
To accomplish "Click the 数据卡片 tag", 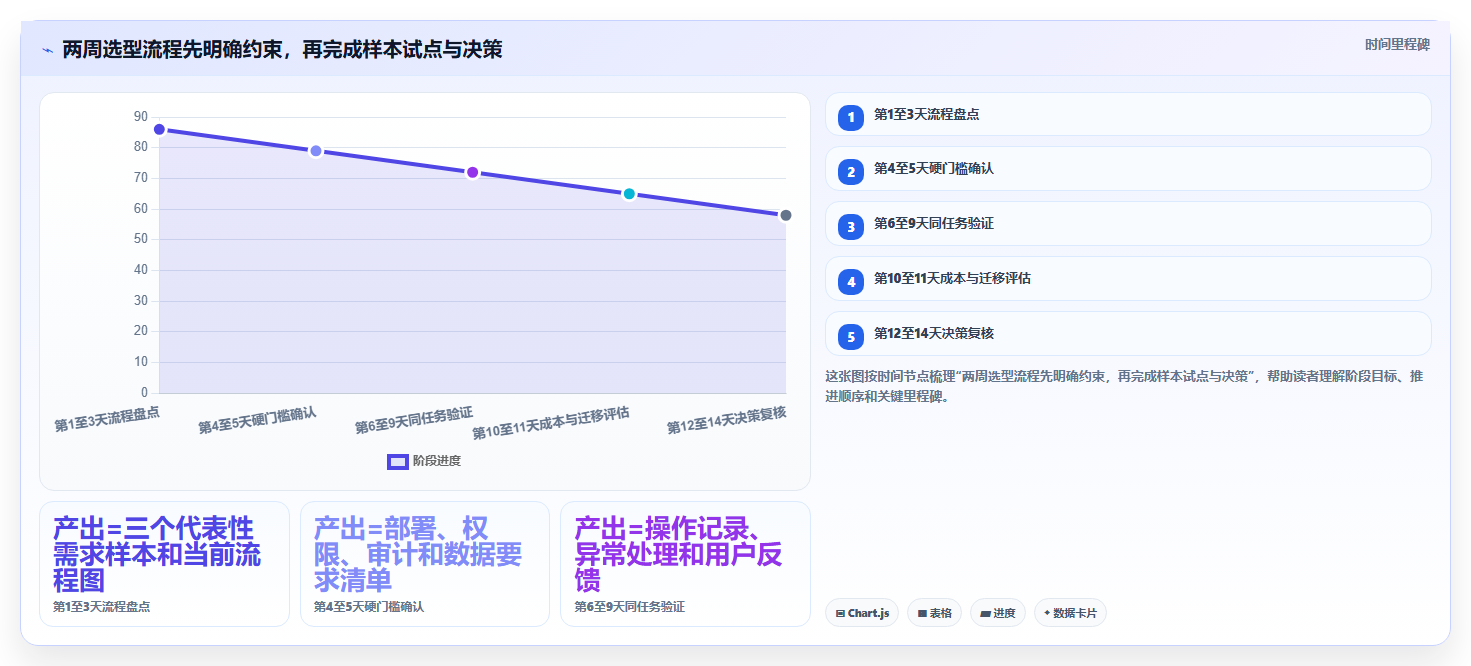I will (1070, 613).
